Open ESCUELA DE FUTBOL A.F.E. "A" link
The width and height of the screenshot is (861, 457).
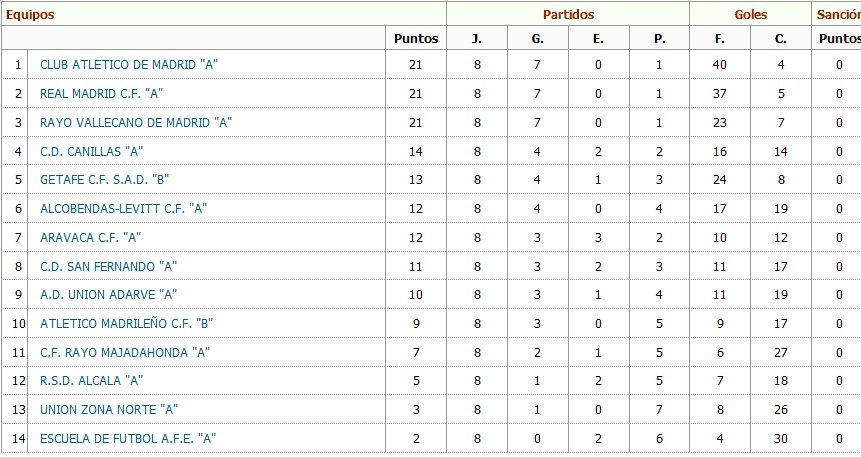coord(128,439)
